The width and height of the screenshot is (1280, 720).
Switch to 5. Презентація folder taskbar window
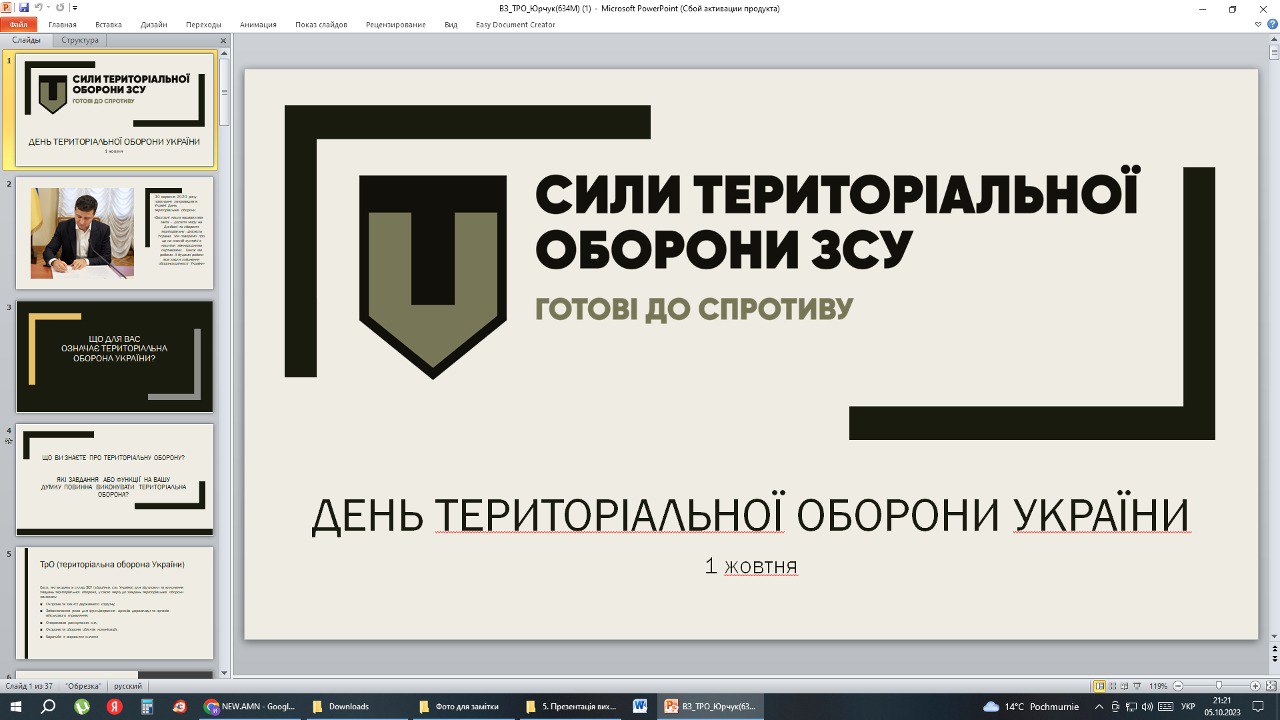point(571,706)
